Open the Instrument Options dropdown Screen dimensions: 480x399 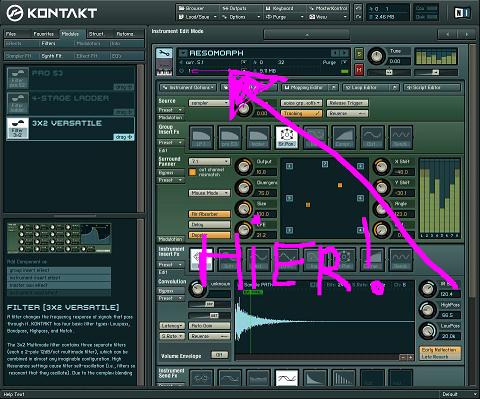pos(188,87)
